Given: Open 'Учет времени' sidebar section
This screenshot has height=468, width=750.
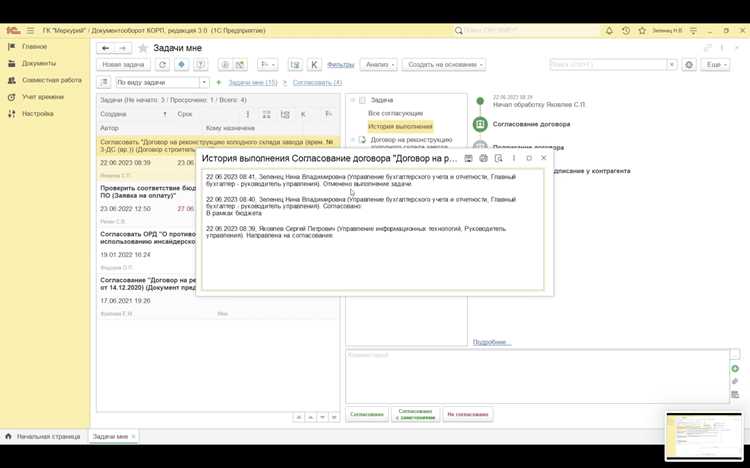Looking at the screenshot, I should (43, 97).
